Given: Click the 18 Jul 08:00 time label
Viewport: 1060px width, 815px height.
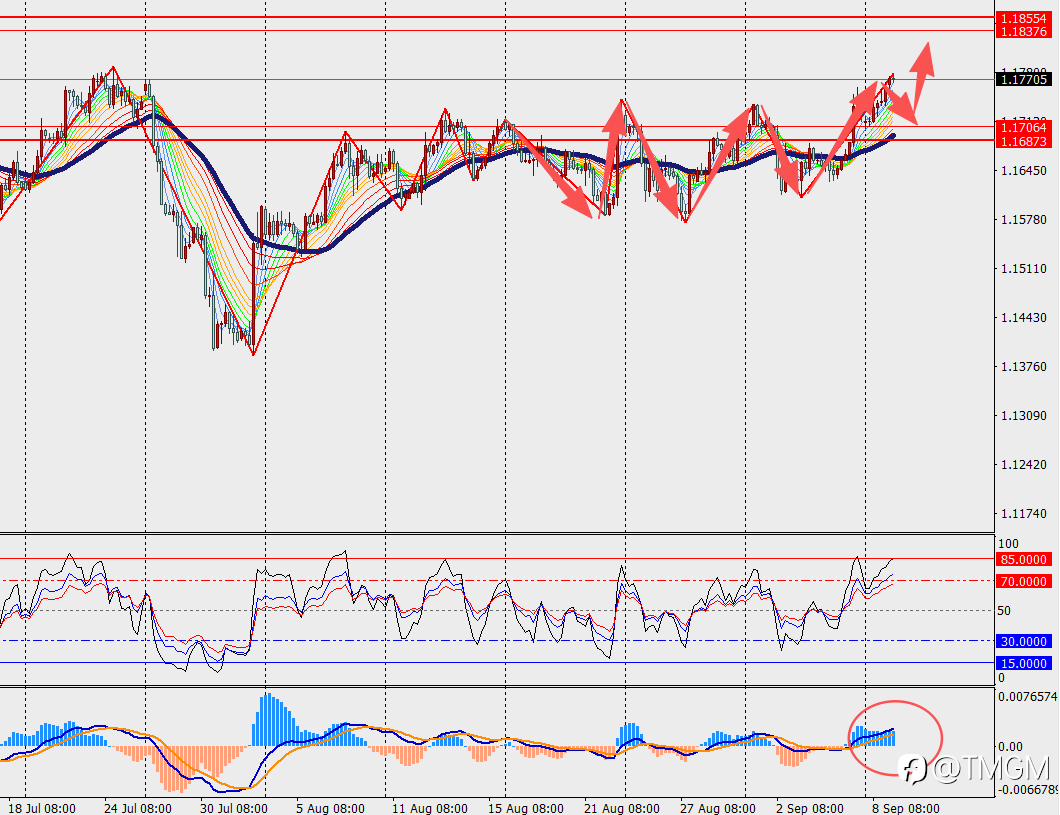Looking at the screenshot, I should coord(41,808).
